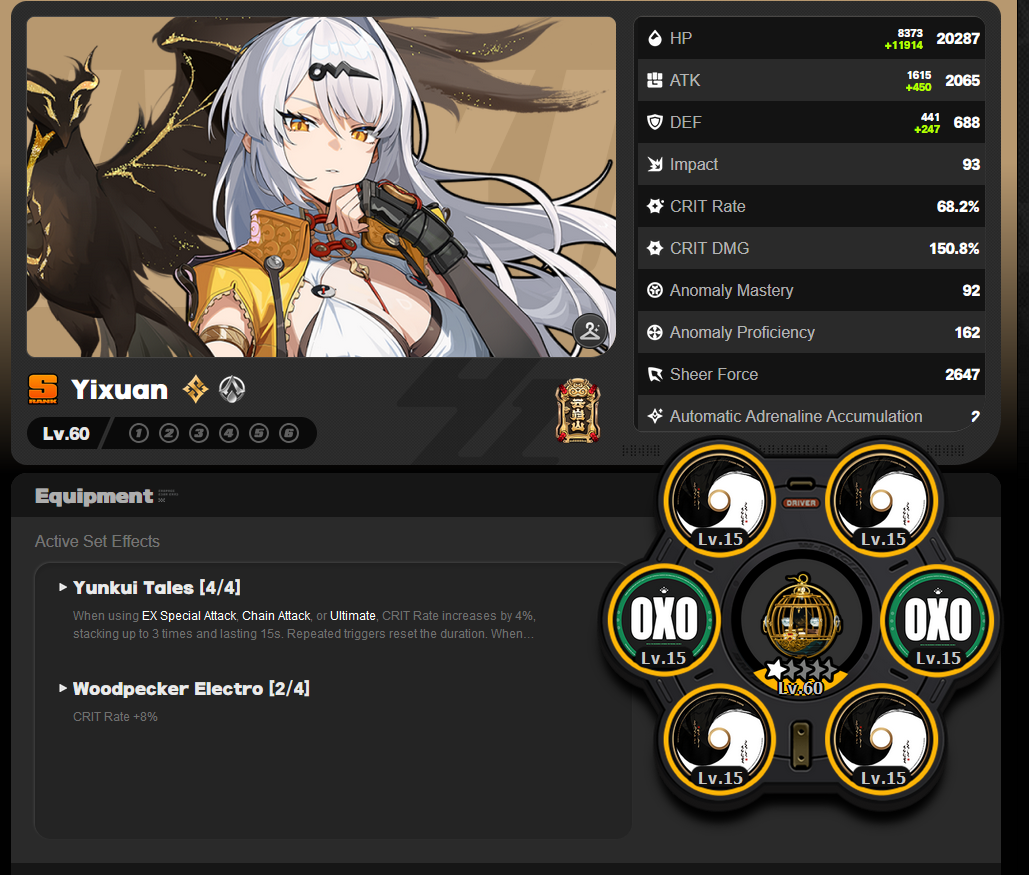Open the central birdcage W-Engine Lv.60
Screen dimensions: 1029x875
801,620
